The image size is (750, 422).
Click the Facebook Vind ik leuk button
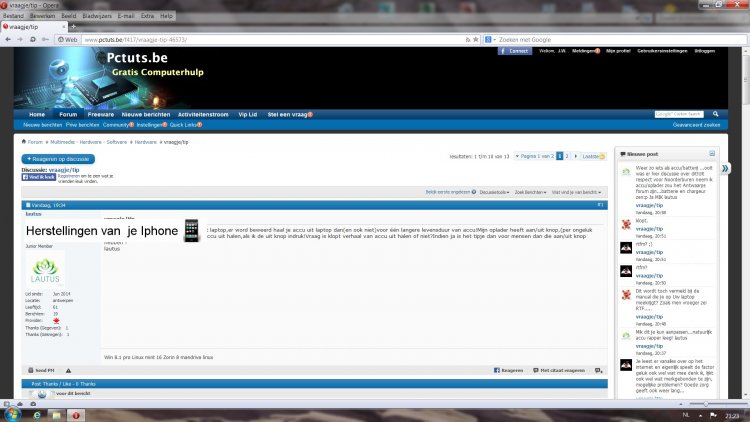39,177
